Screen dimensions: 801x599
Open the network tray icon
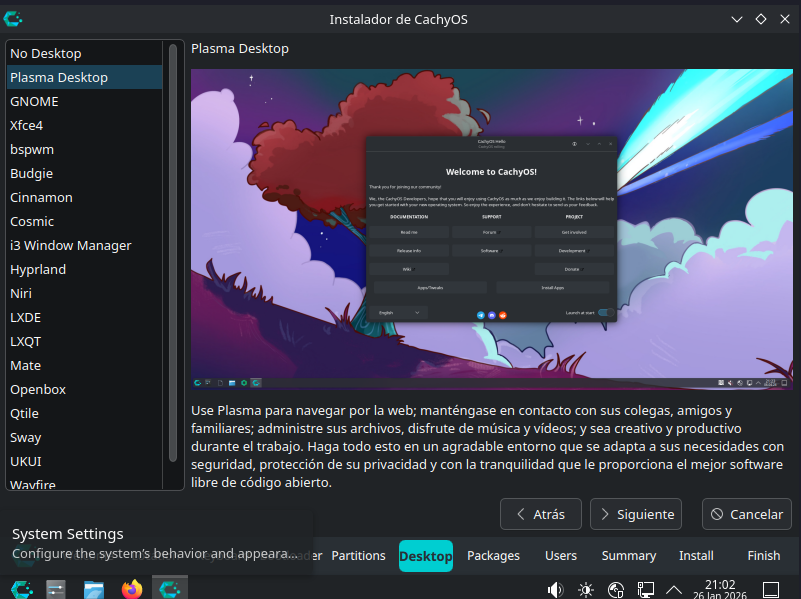pyautogui.click(x=616, y=589)
